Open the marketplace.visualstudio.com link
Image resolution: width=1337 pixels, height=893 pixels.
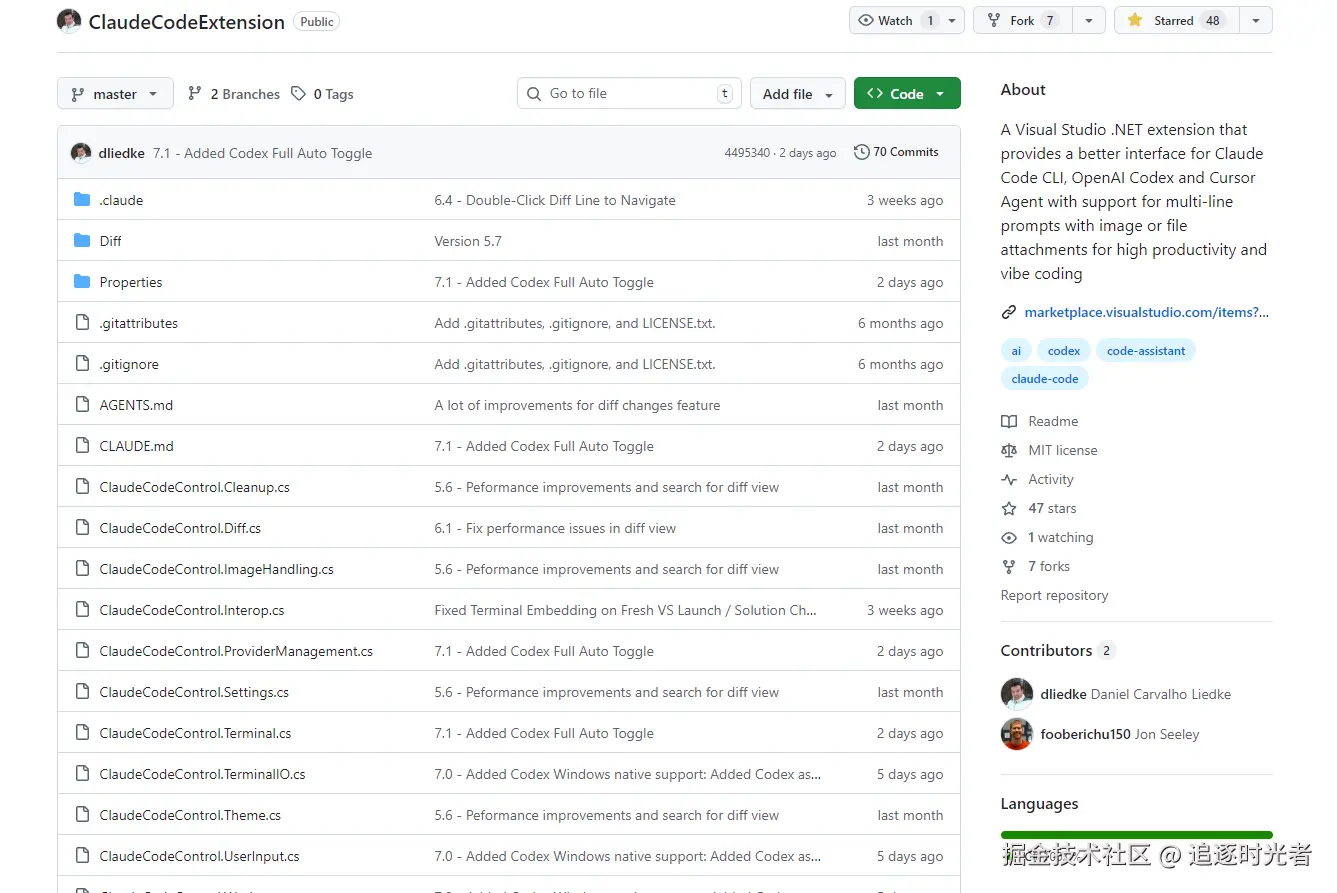tap(1146, 312)
